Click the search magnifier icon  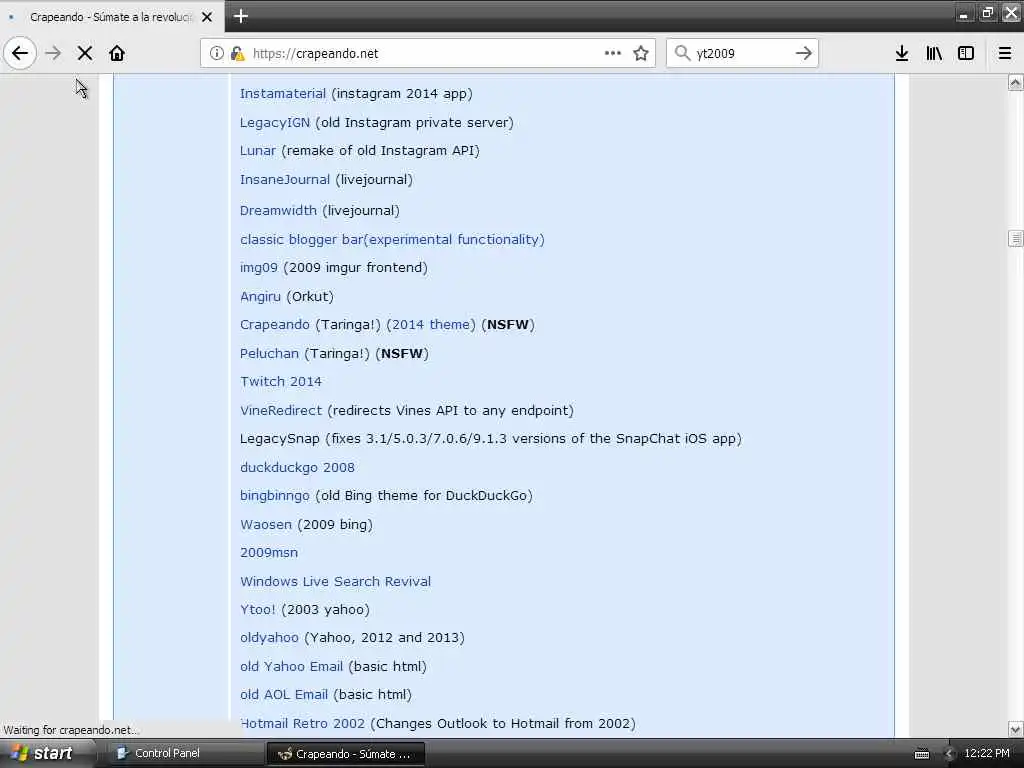point(682,53)
